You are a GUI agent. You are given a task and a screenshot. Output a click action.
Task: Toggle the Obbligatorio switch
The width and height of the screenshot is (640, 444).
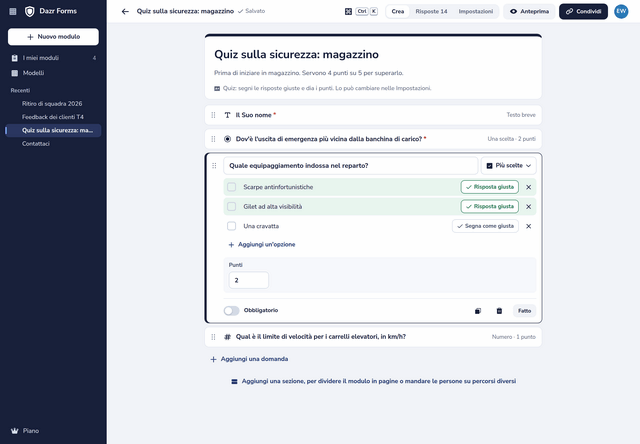point(231,311)
